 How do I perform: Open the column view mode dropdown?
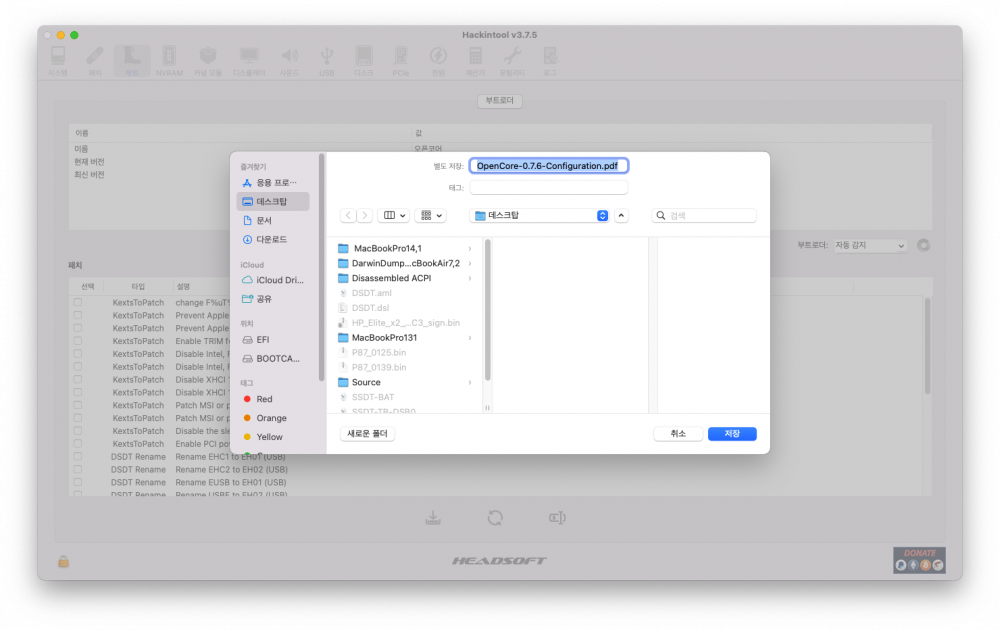pos(393,216)
